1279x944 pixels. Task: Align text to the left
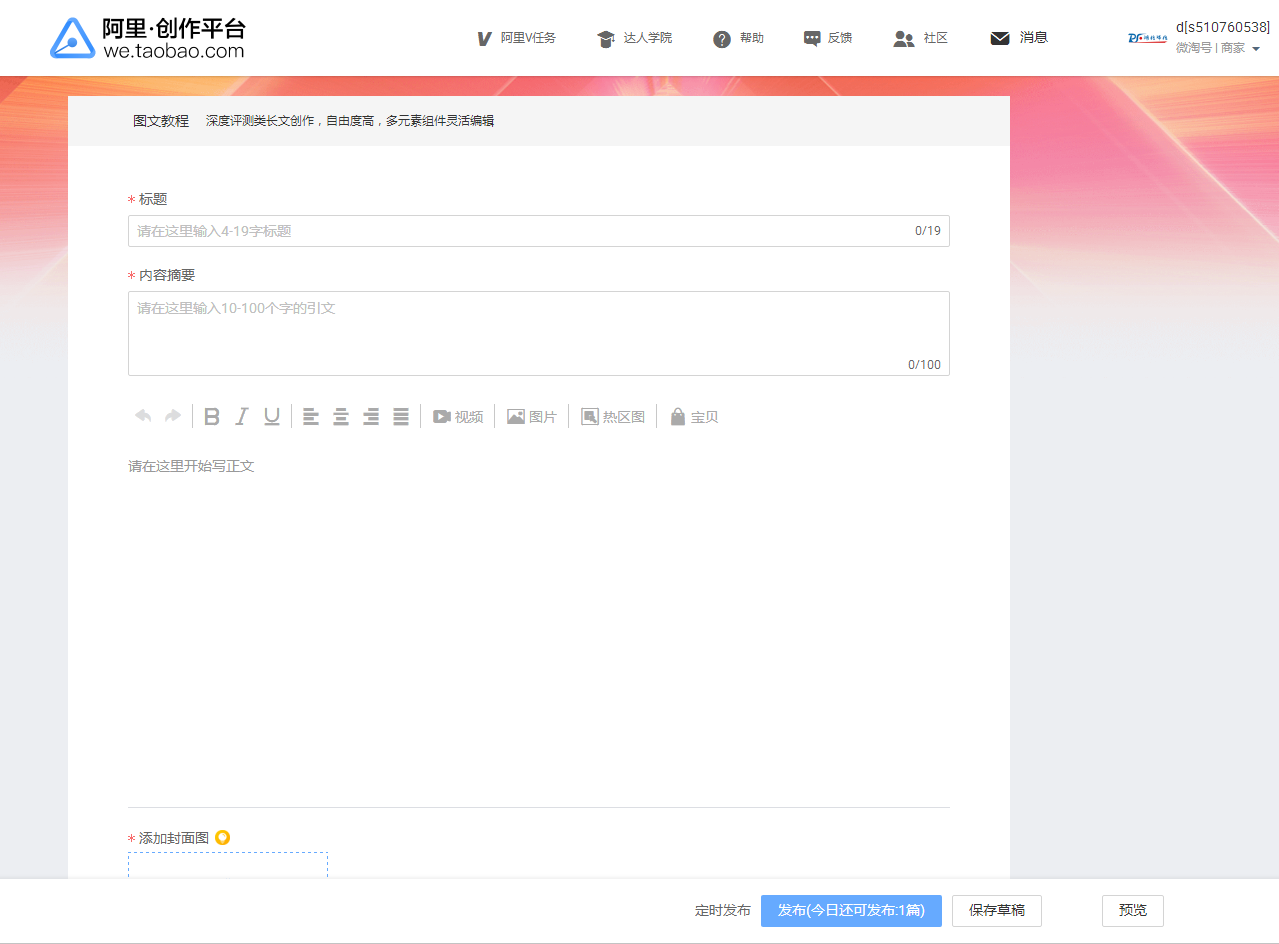pos(311,416)
